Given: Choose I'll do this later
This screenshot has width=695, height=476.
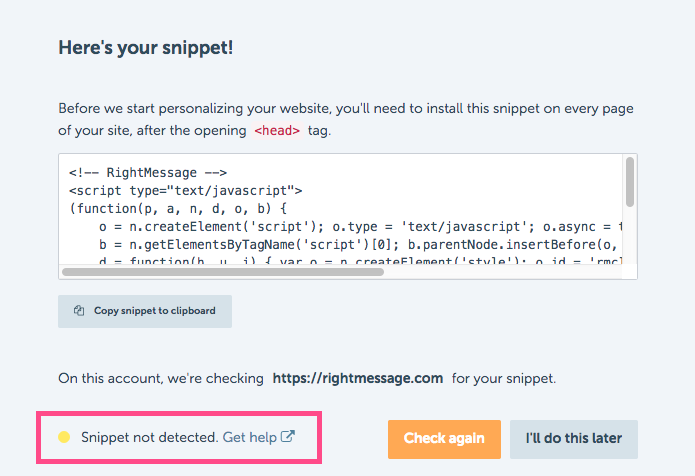Looking at the screenshot, I should coord(574,439).
